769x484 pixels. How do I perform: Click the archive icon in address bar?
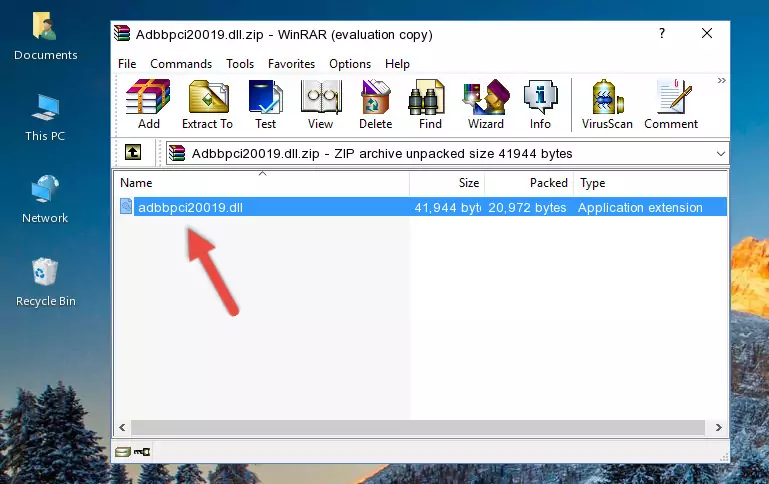click(x=177, y=153)
